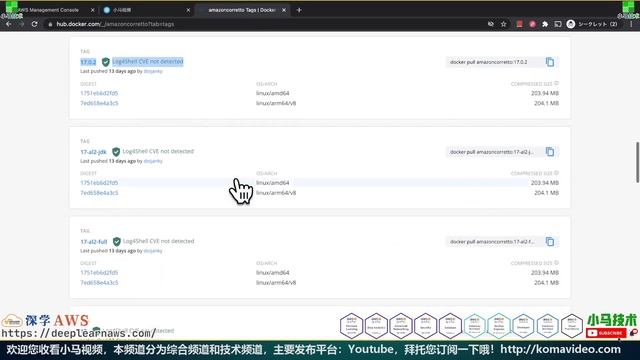Viewport: 640px width, 360px height.
Task: Open the incognito profile icon
Action: pyautogui.click(x=571, y=24)
